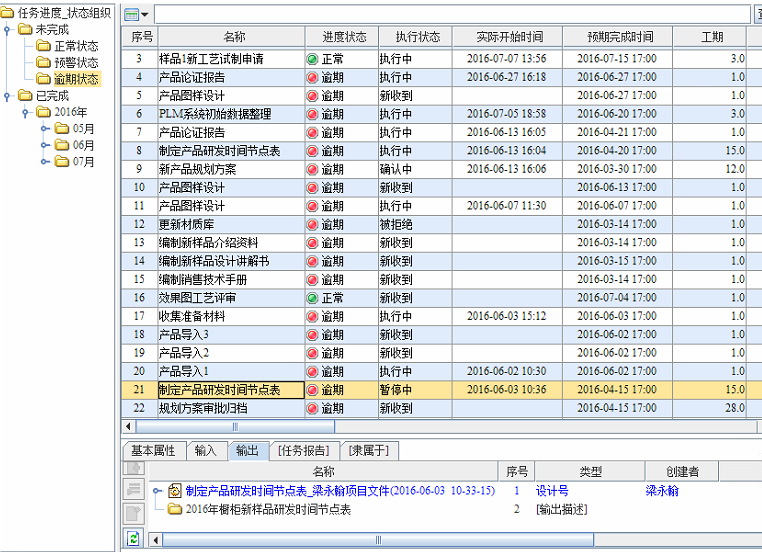The width and height of the screenshot is (762, 552).
Task: Click the first side toolbar icon in output panel
Action: pyautogui.click(x=133, y=469)
